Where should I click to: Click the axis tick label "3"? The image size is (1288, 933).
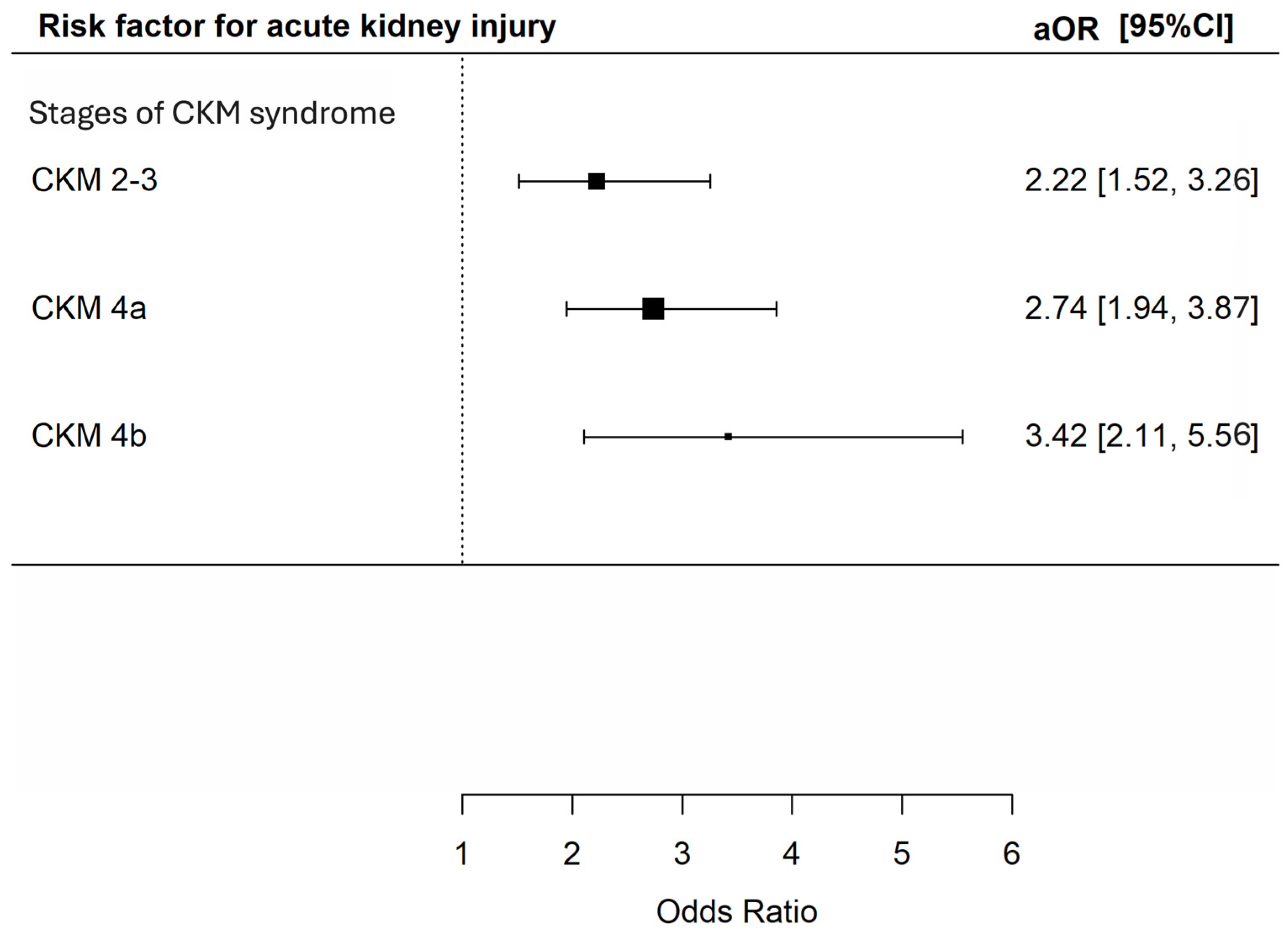click(682, 854)
